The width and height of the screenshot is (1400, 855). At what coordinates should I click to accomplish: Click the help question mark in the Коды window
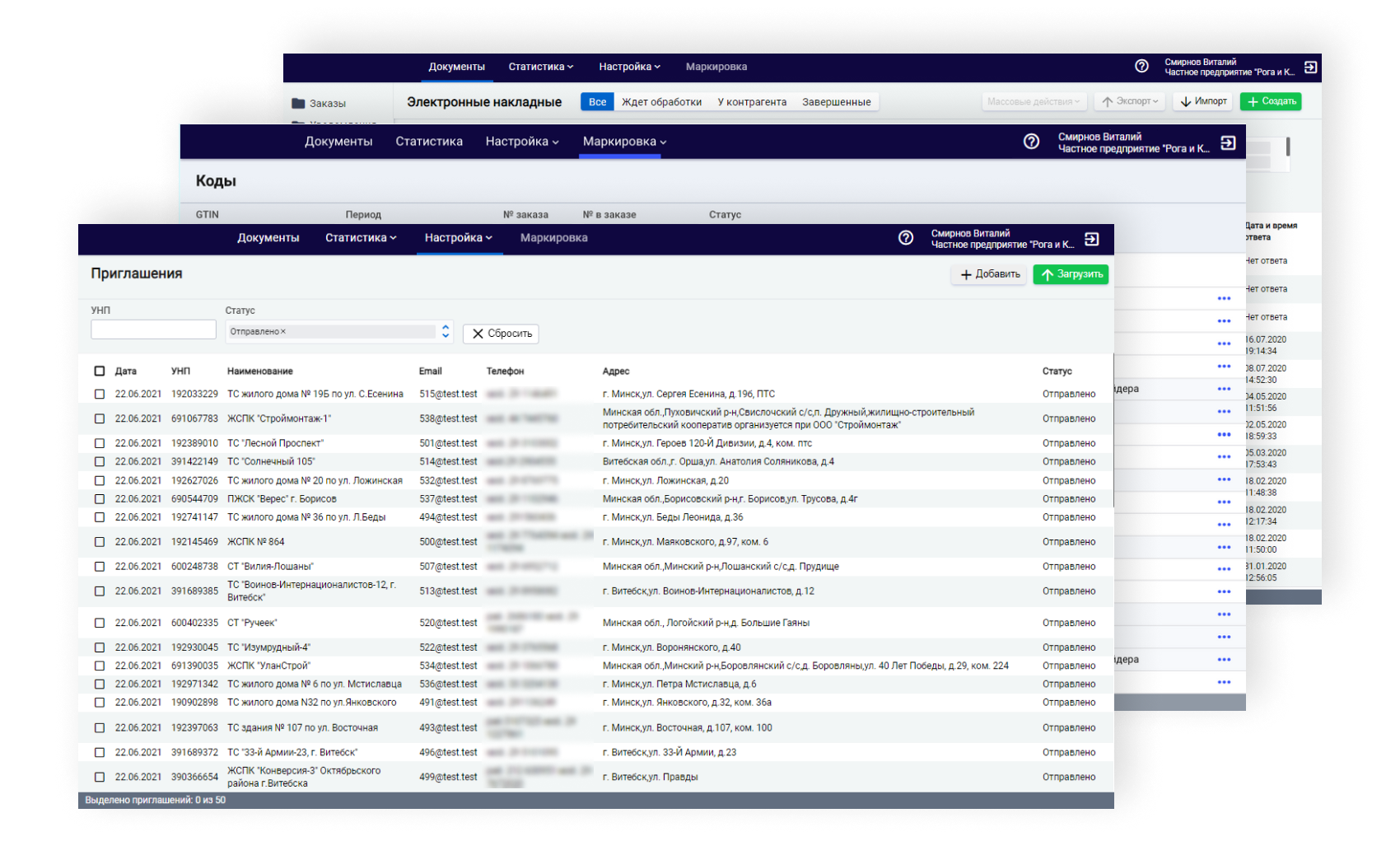tap(1031, 142)
